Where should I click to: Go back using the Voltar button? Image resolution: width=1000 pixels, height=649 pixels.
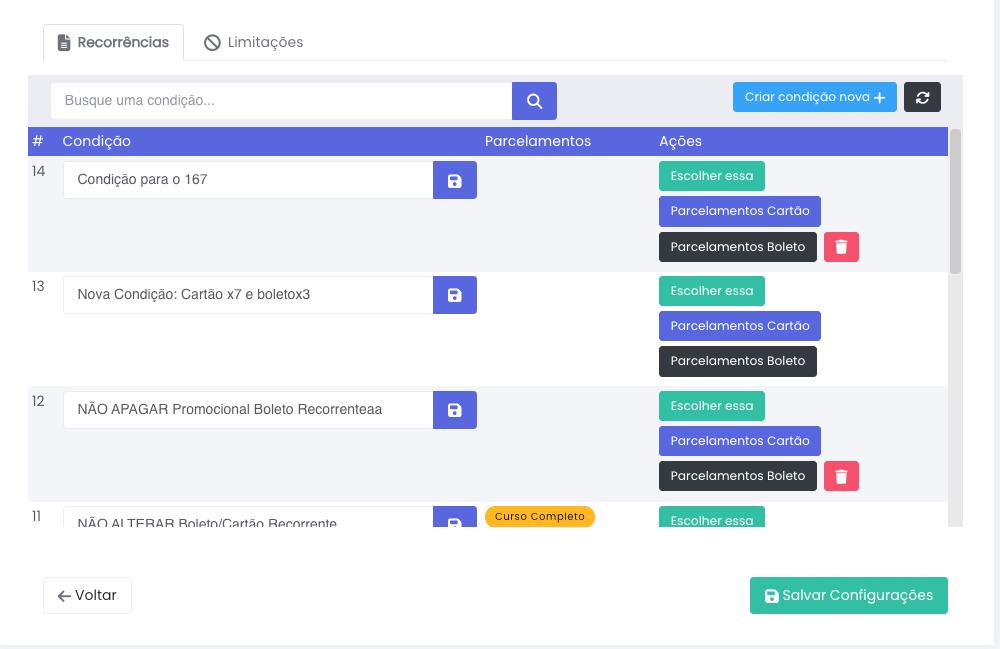[87, 595]
